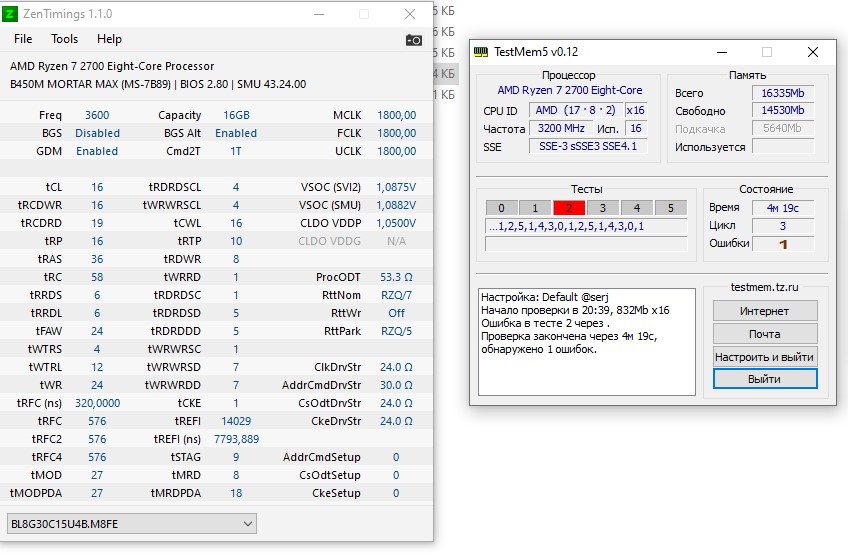Click the tWTRL value 12
Image resolution: width=848 pixels, height=555 pixels.
pos(97,367)
